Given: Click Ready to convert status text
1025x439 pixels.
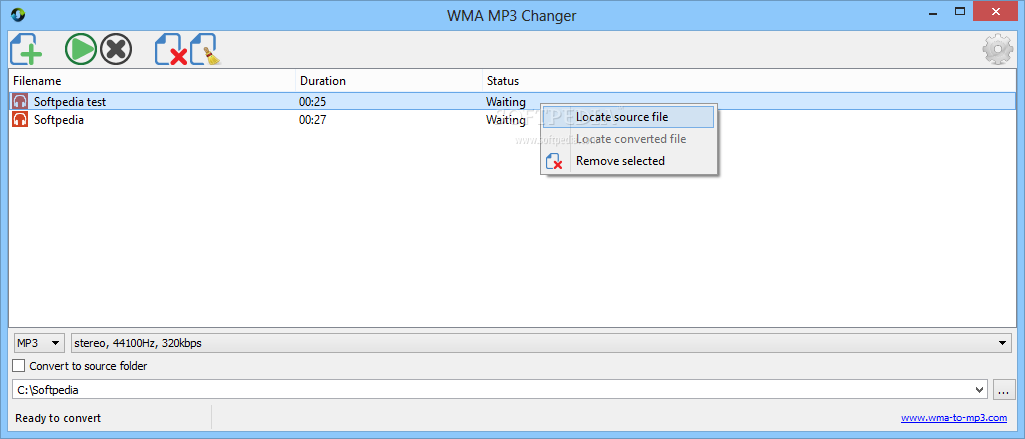Looking at the screenshot, I should [x=58, y=418].
